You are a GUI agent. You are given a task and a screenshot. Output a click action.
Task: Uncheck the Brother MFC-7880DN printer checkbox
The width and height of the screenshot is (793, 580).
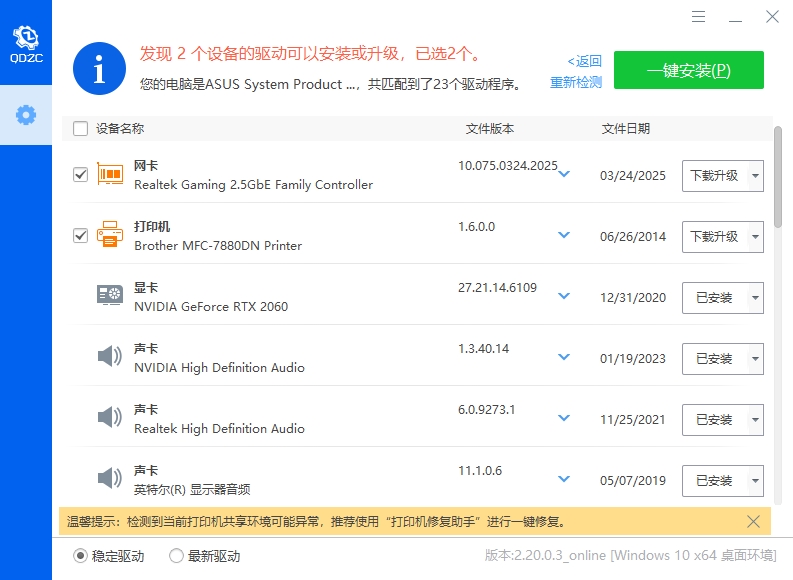click(80, 236)
